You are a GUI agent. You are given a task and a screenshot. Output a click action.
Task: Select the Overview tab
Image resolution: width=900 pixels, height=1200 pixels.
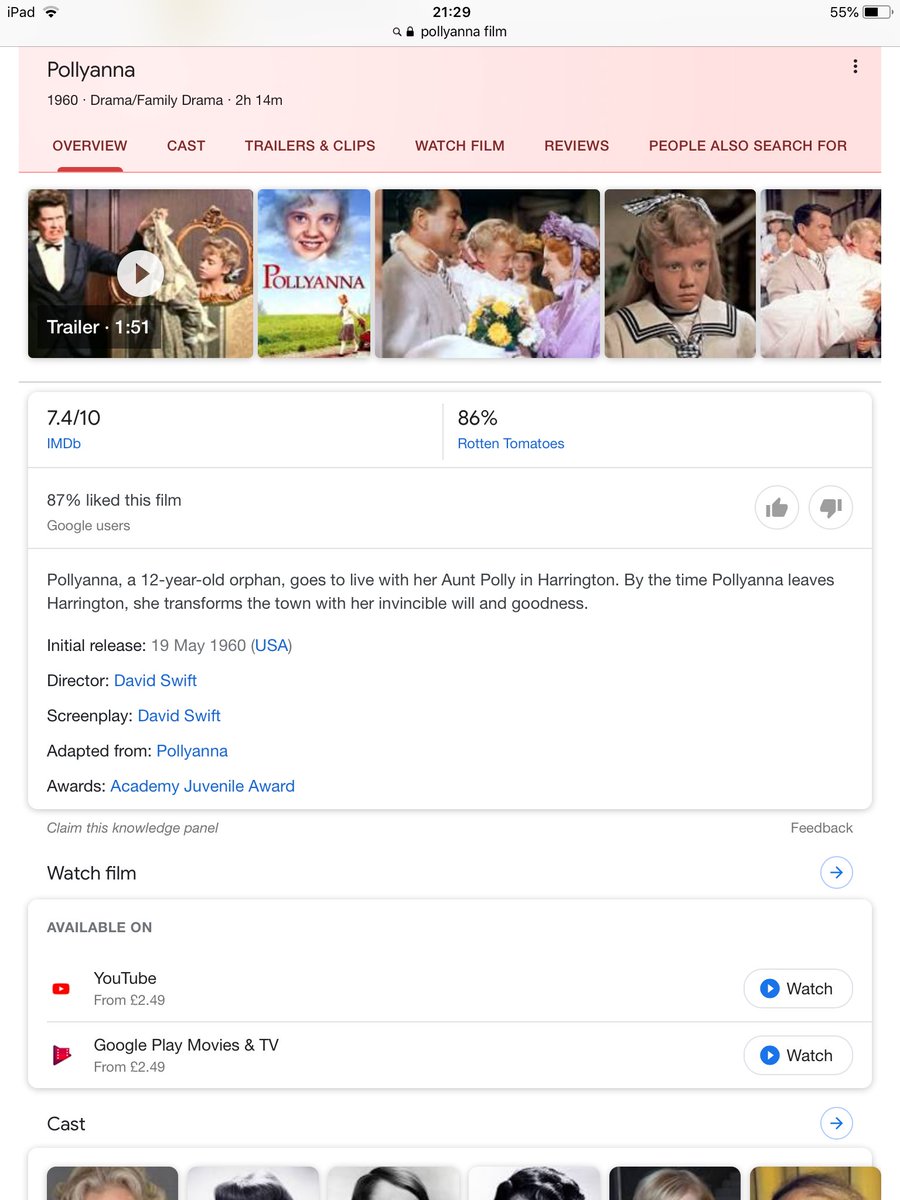(x=90, y=146)
